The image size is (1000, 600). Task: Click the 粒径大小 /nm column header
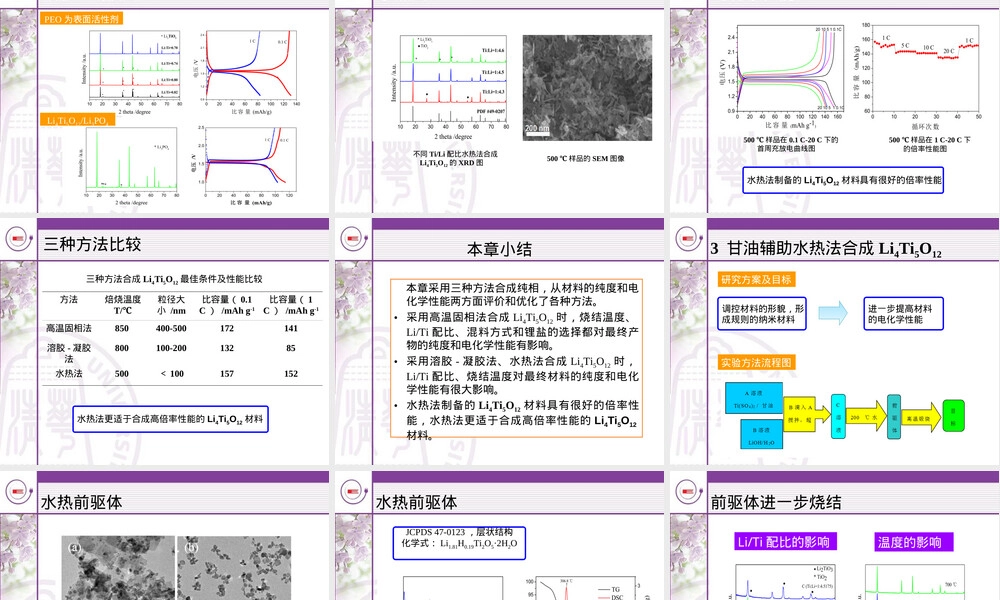click(x=171, y=305)
